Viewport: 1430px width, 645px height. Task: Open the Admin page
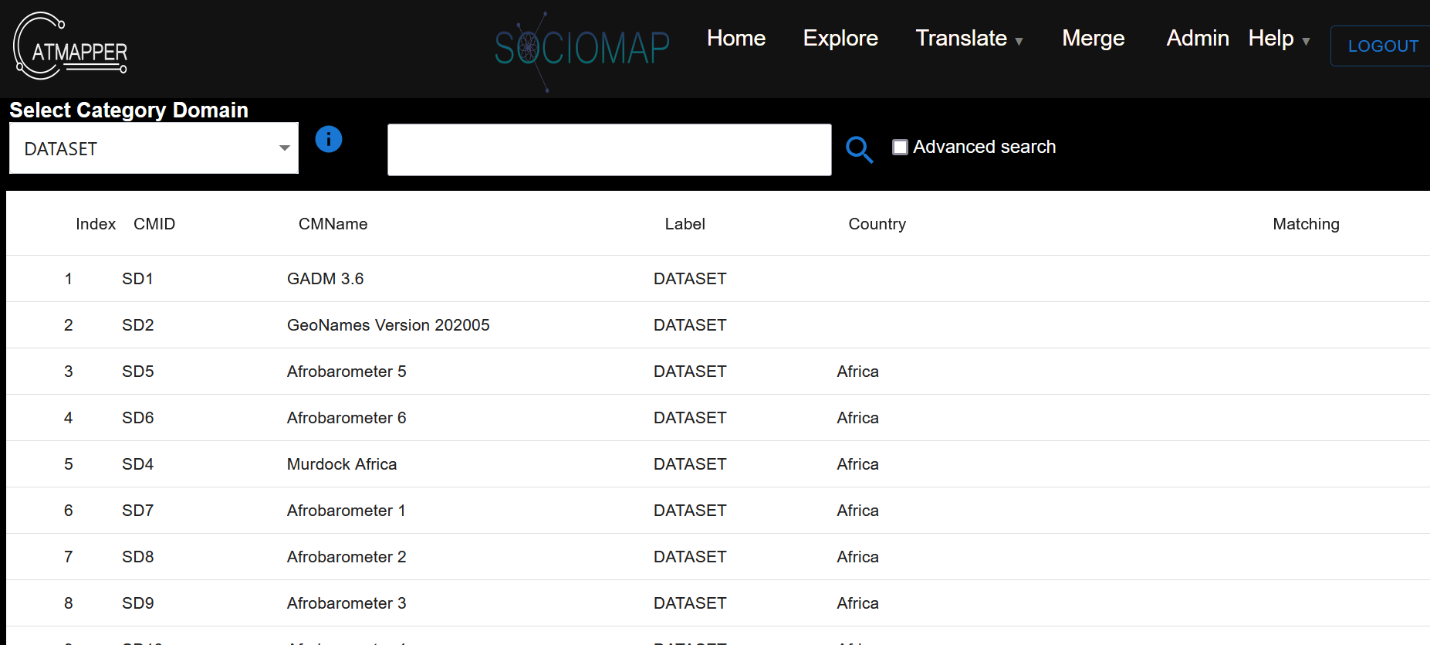tap(1197, 39)
